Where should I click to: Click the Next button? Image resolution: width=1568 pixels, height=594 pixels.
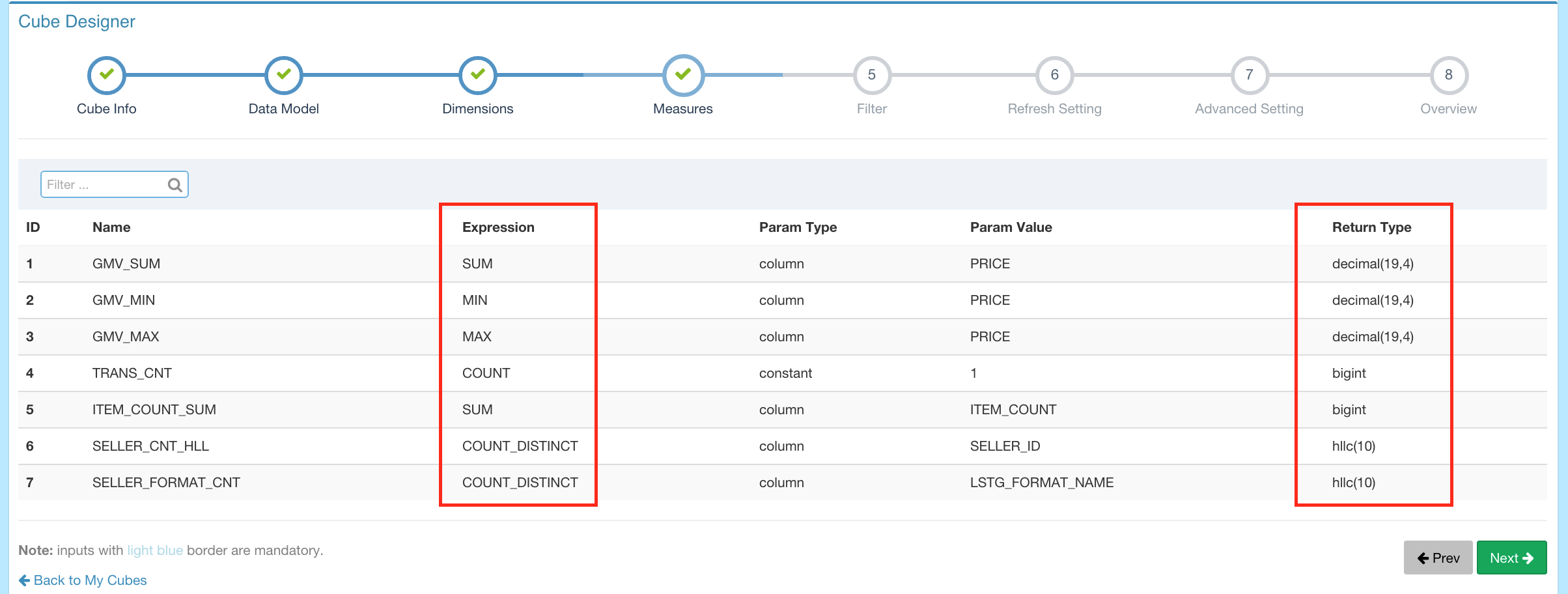click(1511, 558)
